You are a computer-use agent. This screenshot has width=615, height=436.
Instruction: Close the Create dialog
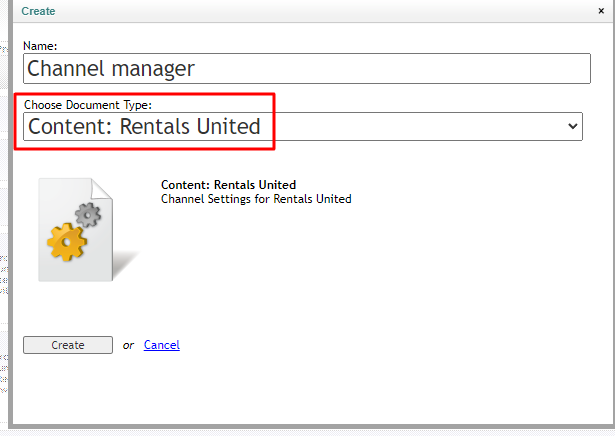click(601, 11)
